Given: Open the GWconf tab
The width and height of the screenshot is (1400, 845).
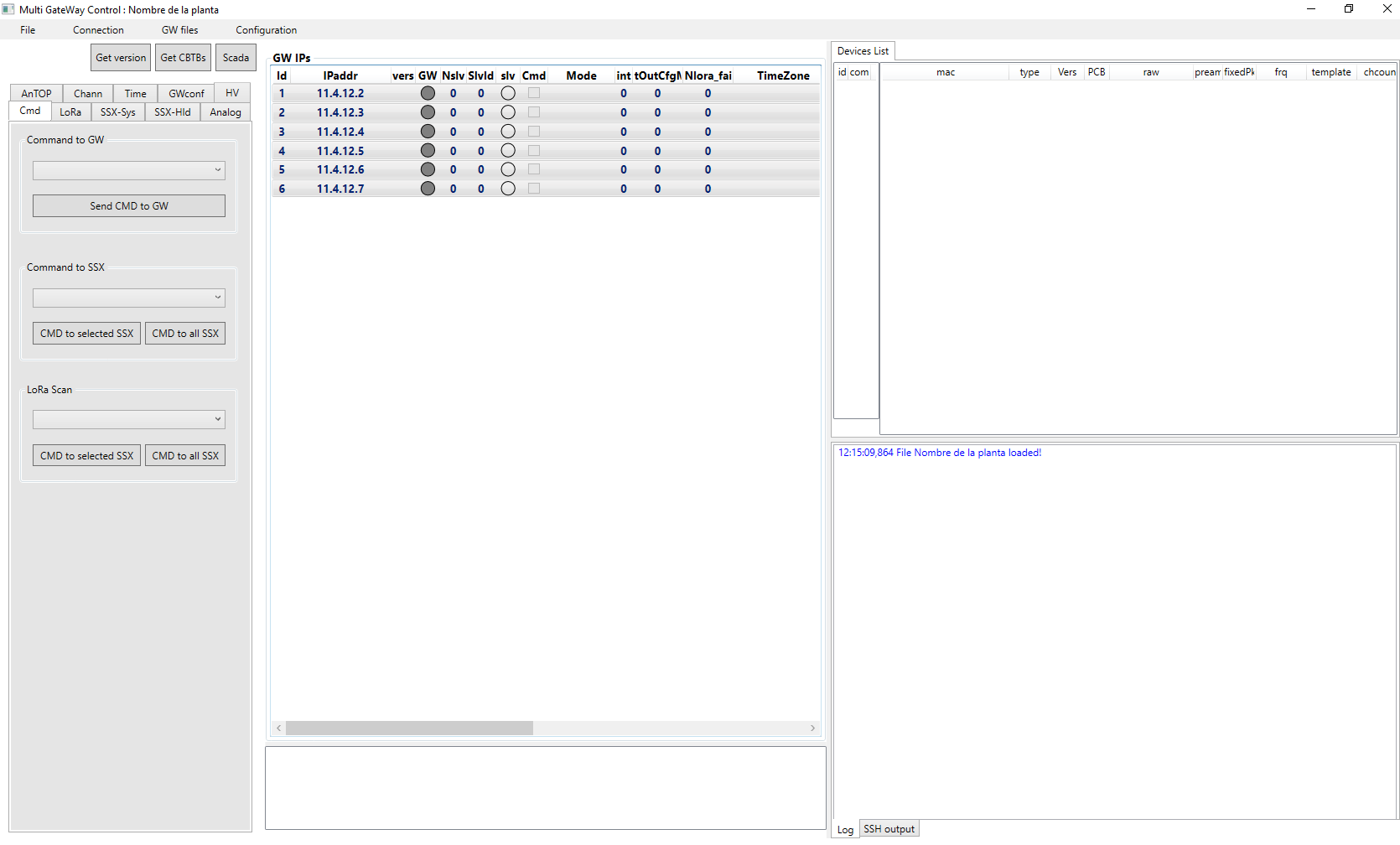Looking at the screenshot, I should (184, 92).
